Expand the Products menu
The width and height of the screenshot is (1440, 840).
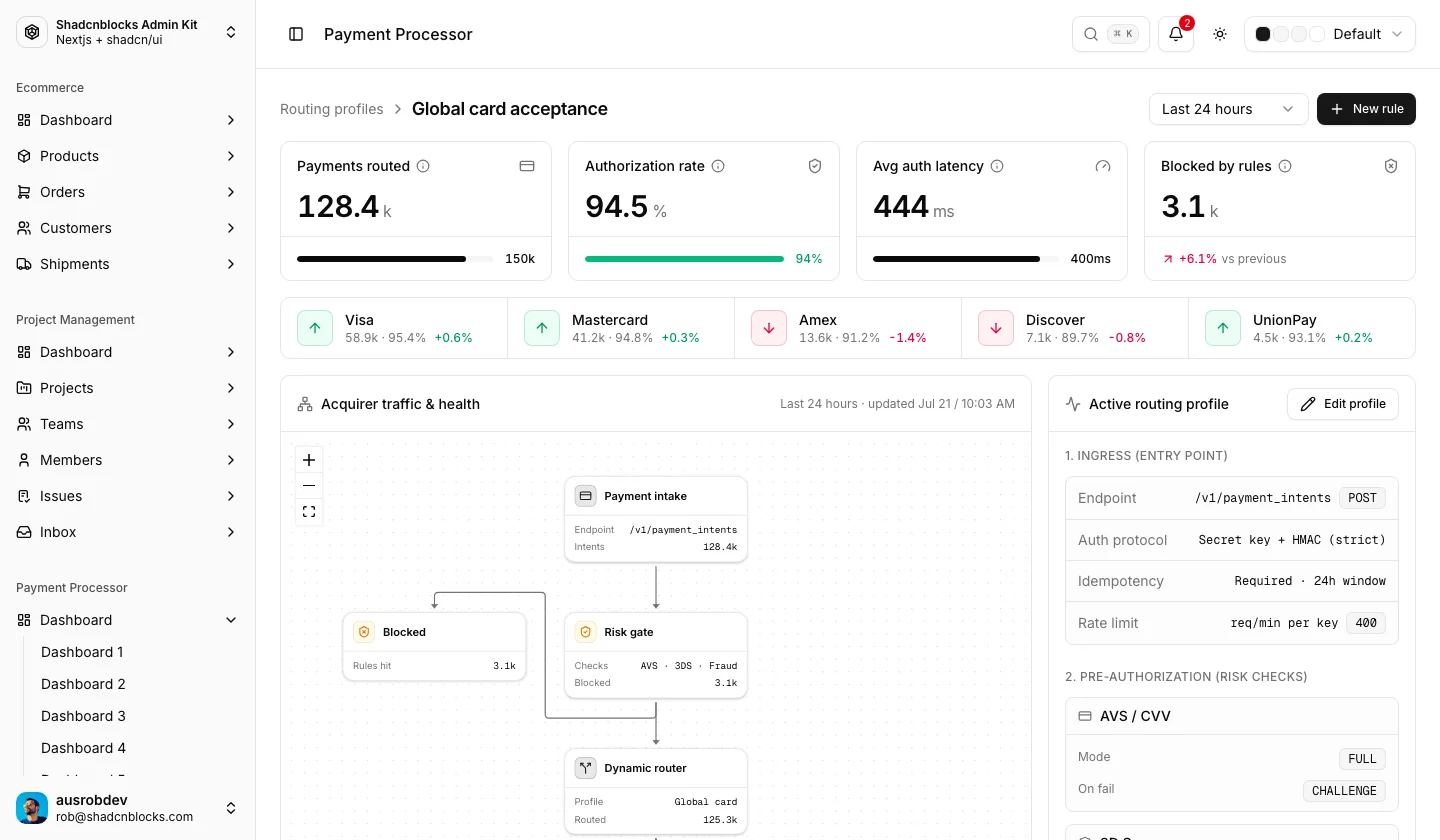click(x=128, y=156)
